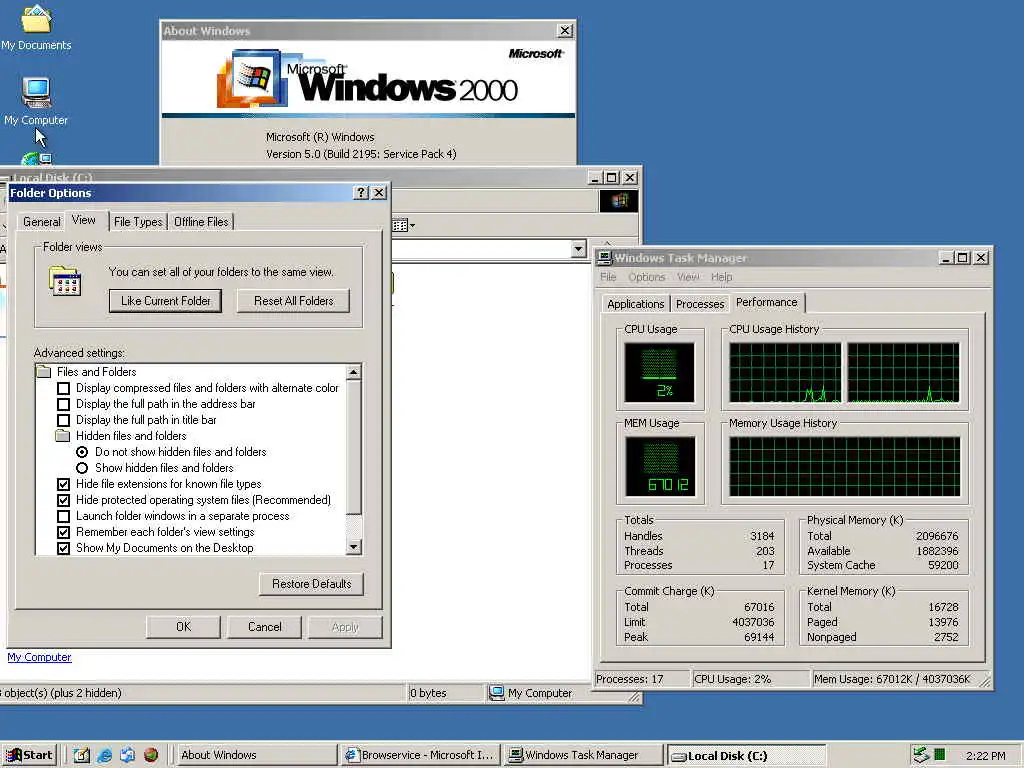Viewport: 1024px width, 768px height.
Task: Enable Display the full path in address bar
Action: (63, 404)
